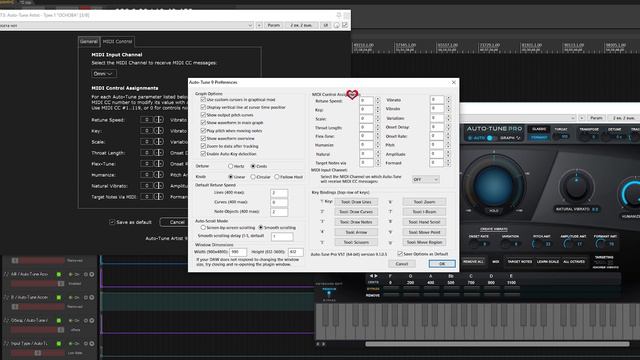The image size is (640, 360).
Task: Uncheck Use custom cursors in graphical mode
Action: pos(203,100)
